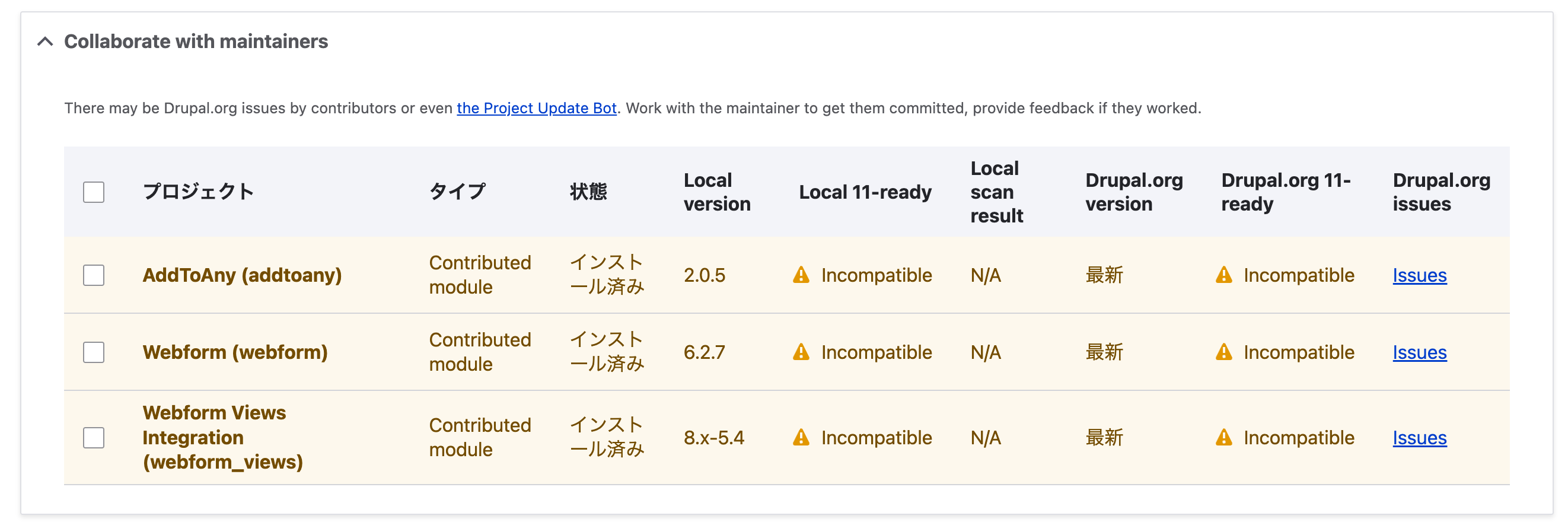Check the AddToAny (addtoany) row checkbox
This screenshot has height=522, width=1568.
pos(94,275)
